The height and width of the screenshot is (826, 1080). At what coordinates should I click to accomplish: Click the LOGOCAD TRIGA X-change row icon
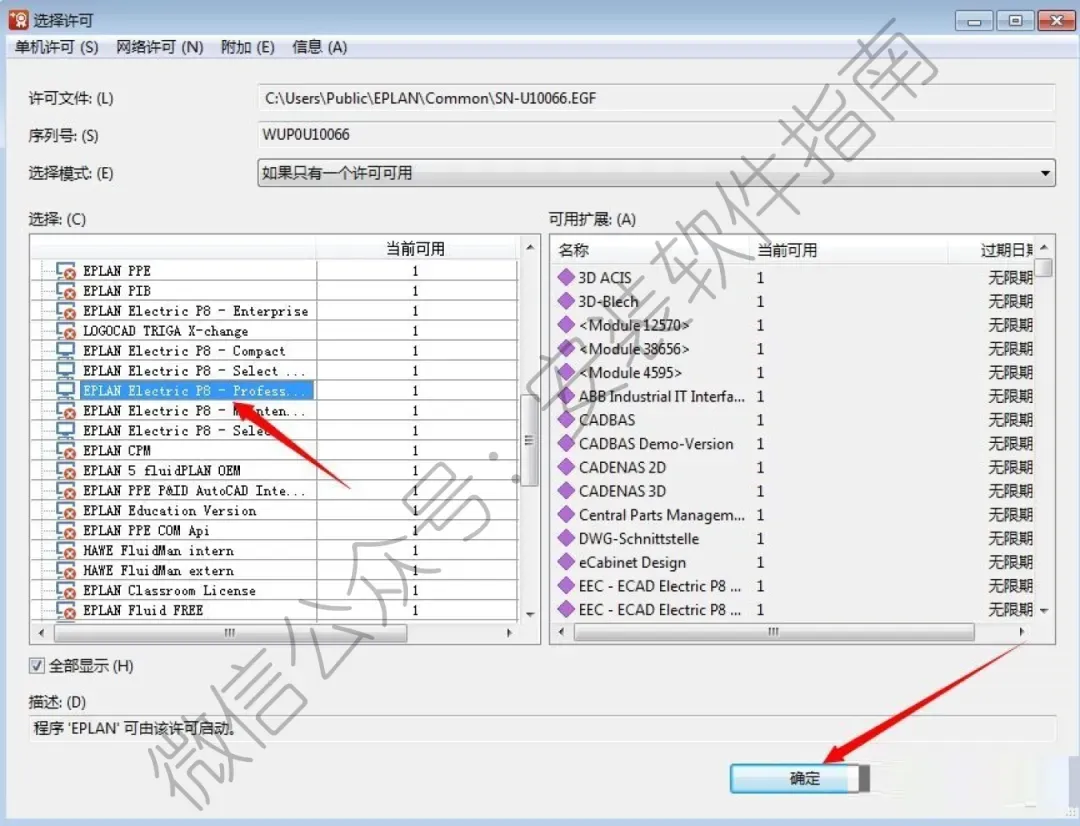tap(66, 331)
